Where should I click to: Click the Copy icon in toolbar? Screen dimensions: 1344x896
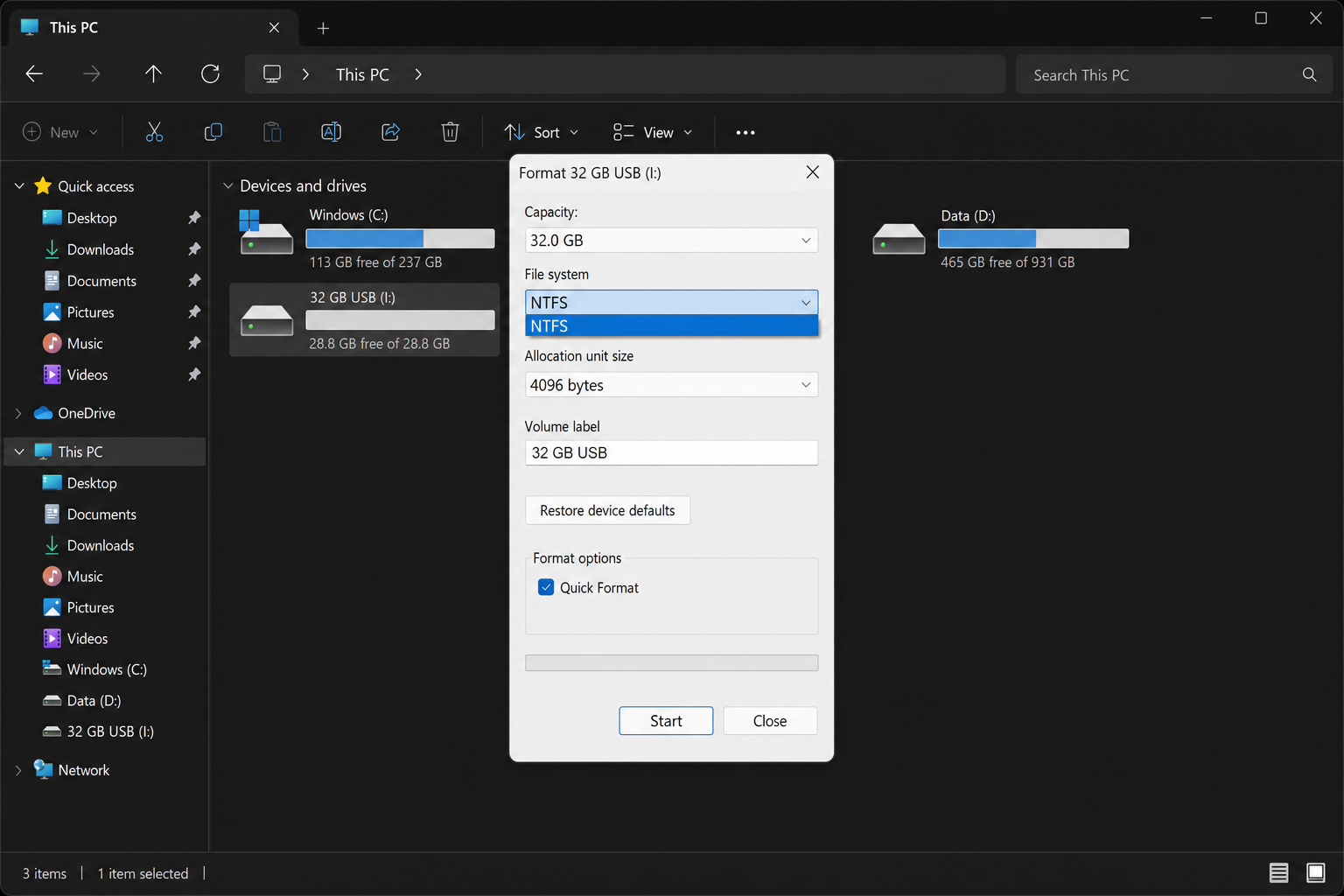[213, 132]
